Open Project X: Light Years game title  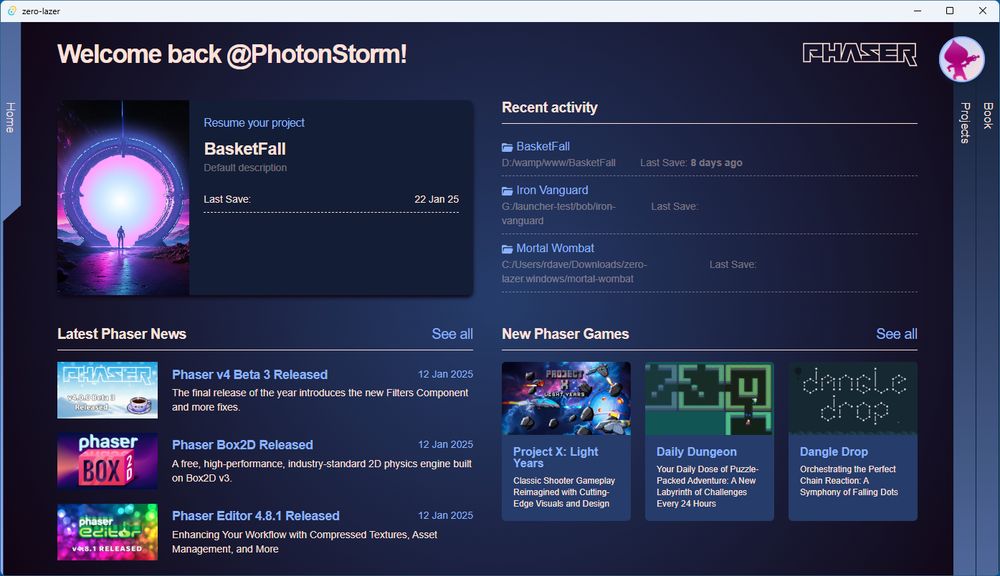555,457
